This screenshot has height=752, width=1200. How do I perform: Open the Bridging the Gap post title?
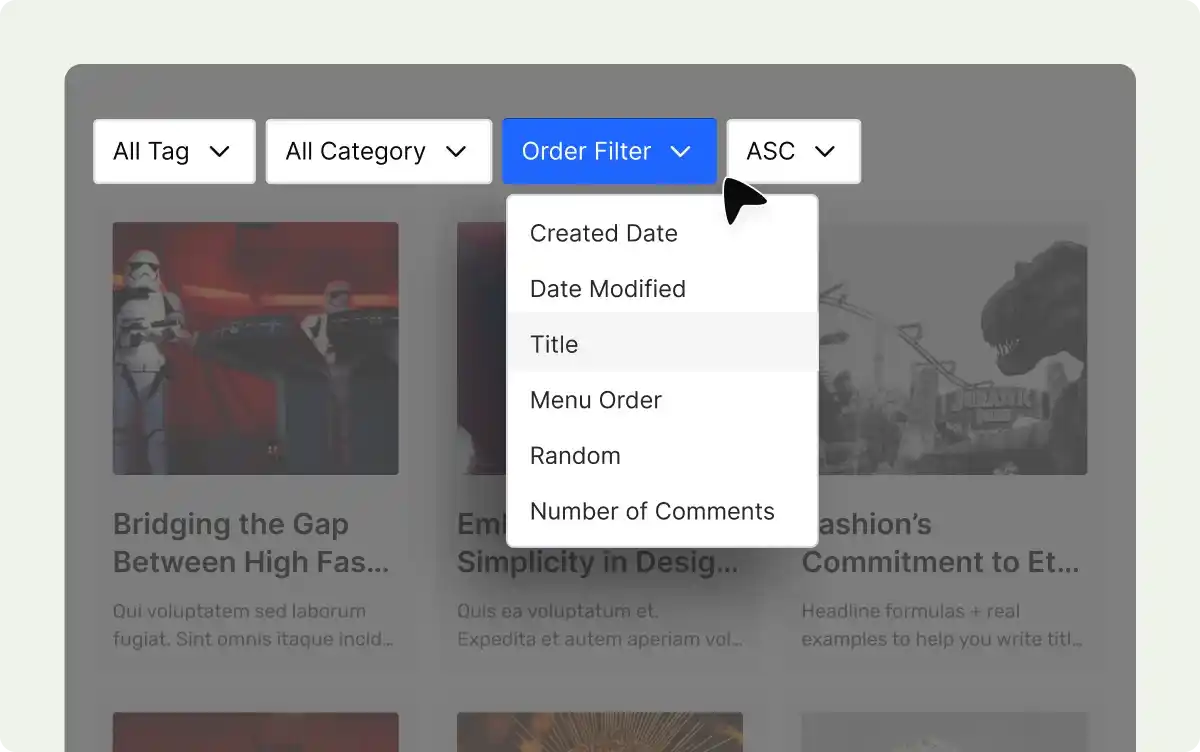[250, 543]
